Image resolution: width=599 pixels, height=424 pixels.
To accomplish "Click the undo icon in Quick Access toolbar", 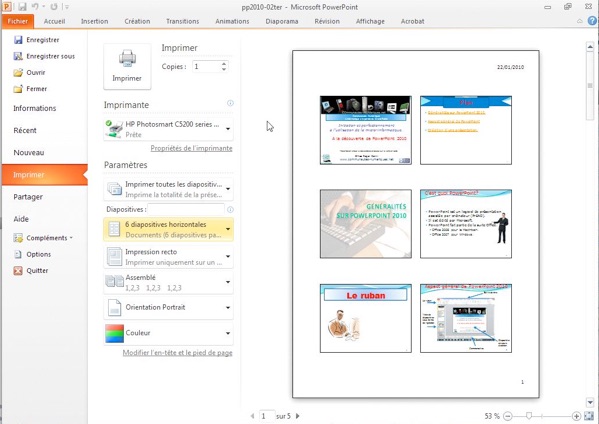I will [35, 6].
